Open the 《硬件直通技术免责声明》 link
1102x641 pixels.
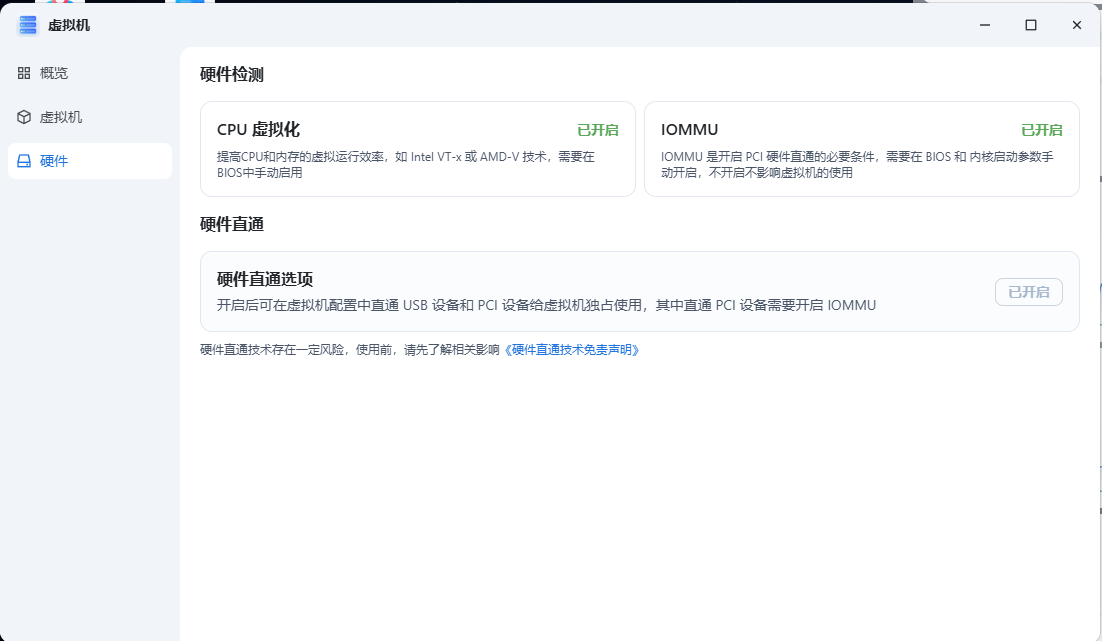[571, 350]
